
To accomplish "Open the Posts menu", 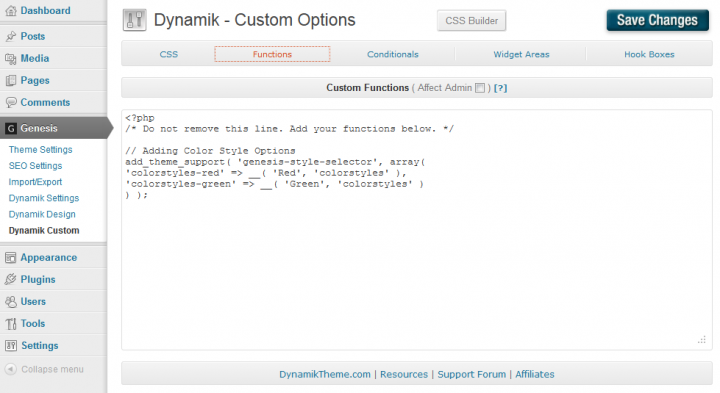I will click(33, 36).
